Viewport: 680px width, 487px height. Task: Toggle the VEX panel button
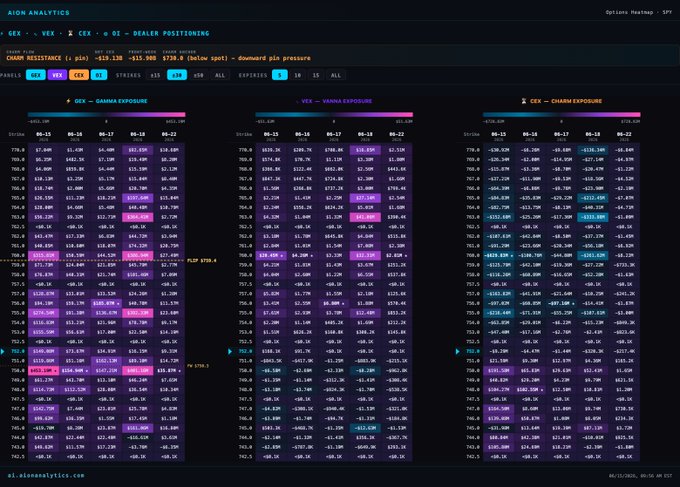click(x=57, y=75)
